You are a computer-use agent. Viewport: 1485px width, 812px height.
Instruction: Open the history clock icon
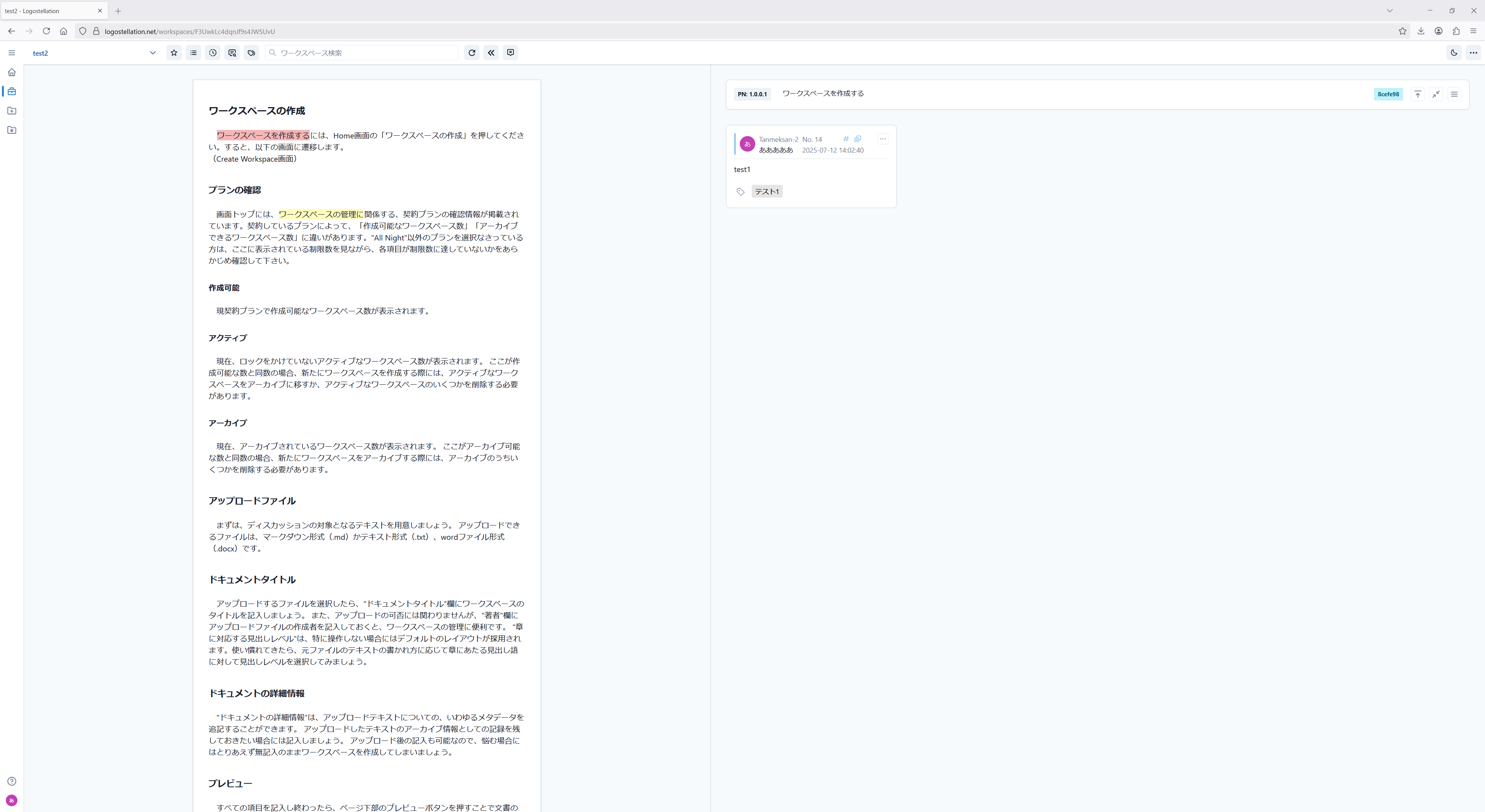tap(213, 53)
